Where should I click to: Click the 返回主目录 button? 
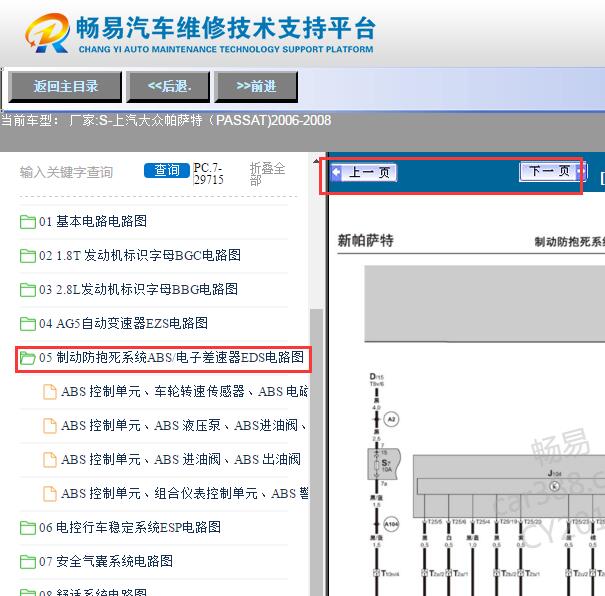pos(65,86)
